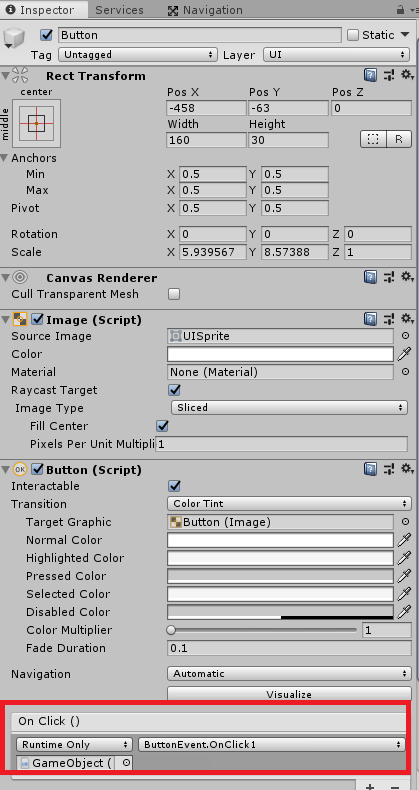419x790 pixels.
Task: Open Navigation dropdown showing Automatic
Action: [x=289, y=674]
